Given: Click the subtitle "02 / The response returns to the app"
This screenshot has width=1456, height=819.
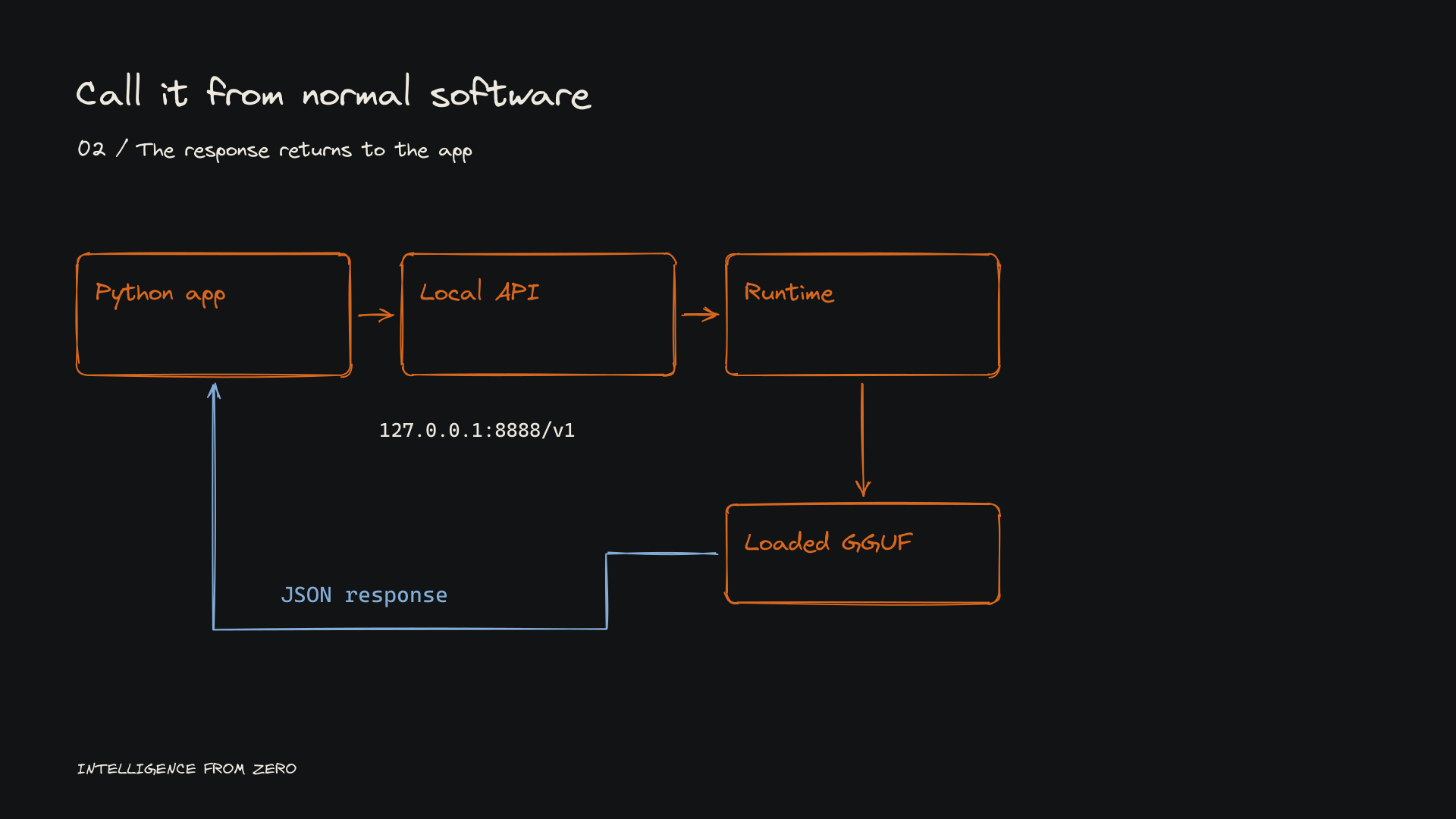Looking at the screenshot, I should [x=275, y=149].
